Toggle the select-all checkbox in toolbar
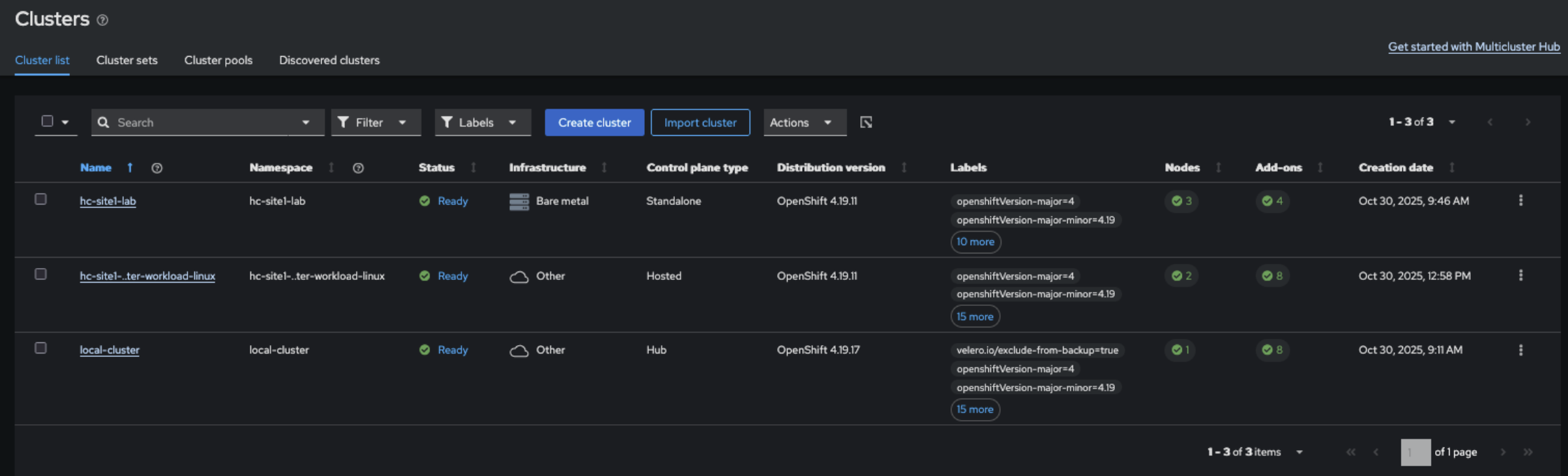1568x476 pixels. point(47,121)
